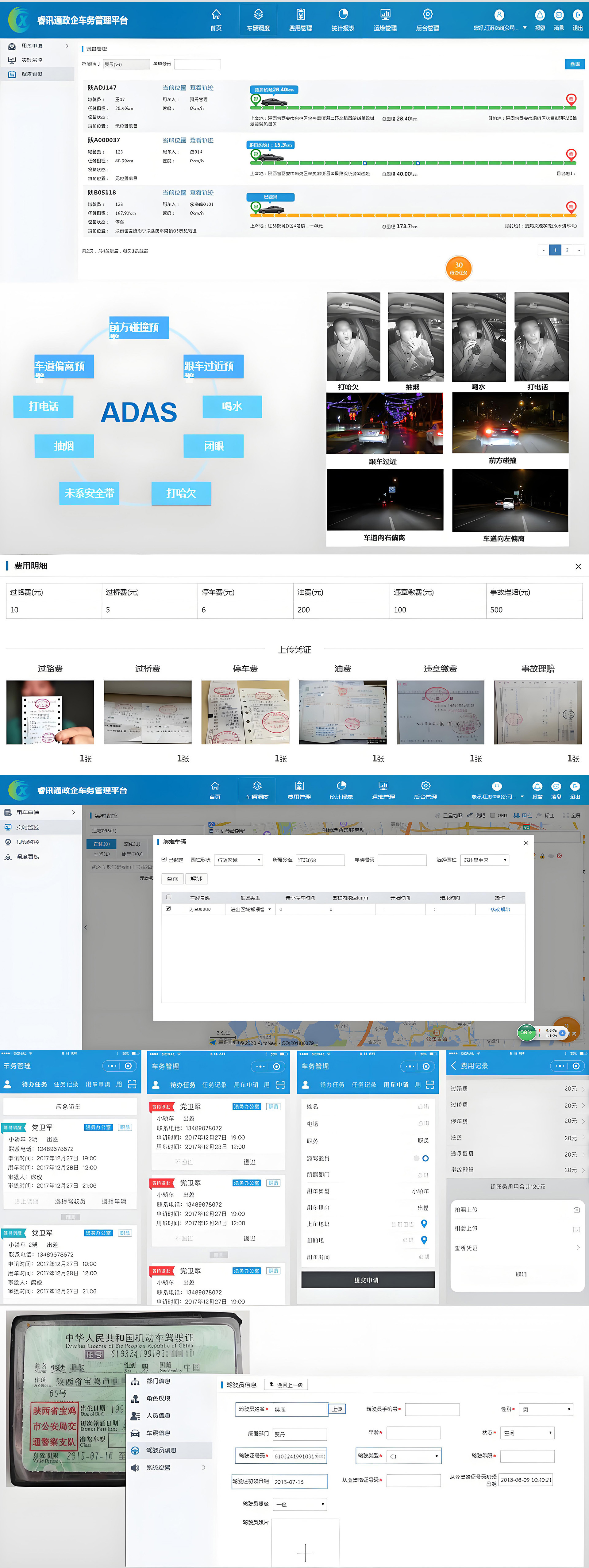Open 运维管理 icon in dispatch board header
This screenshot has height=1568, width=589.
point(385,15)
